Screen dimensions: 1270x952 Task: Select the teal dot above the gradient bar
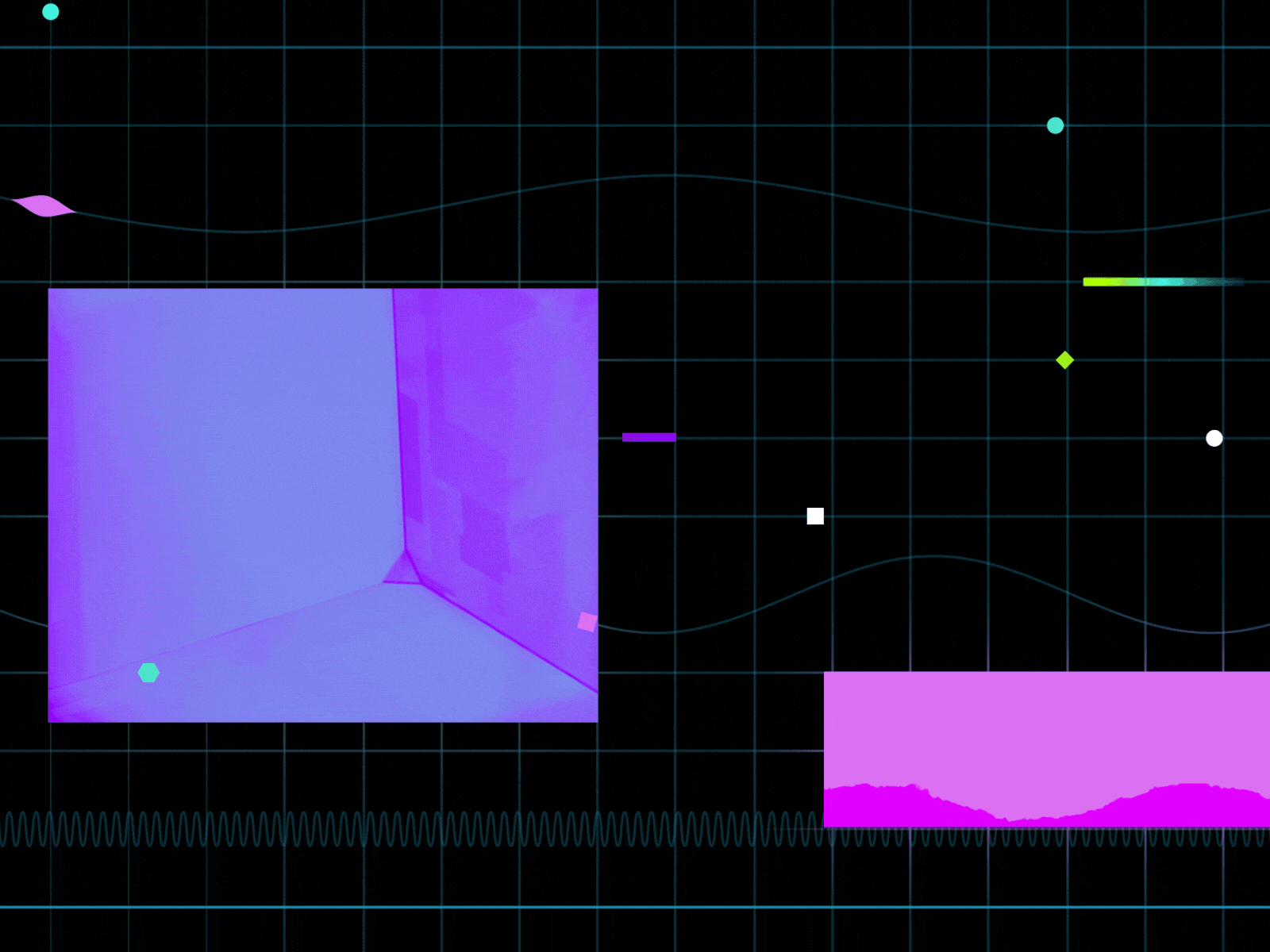pyautogui.click(x=1055, y=125)
